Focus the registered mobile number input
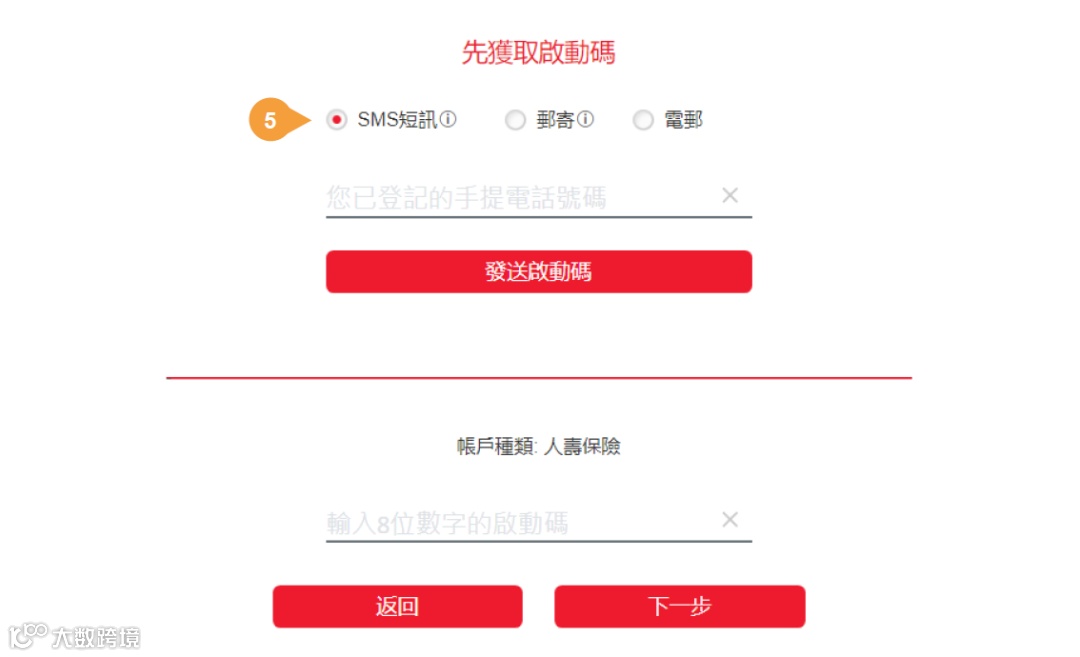Screen dimensions: 1080x657 (521, 198)
